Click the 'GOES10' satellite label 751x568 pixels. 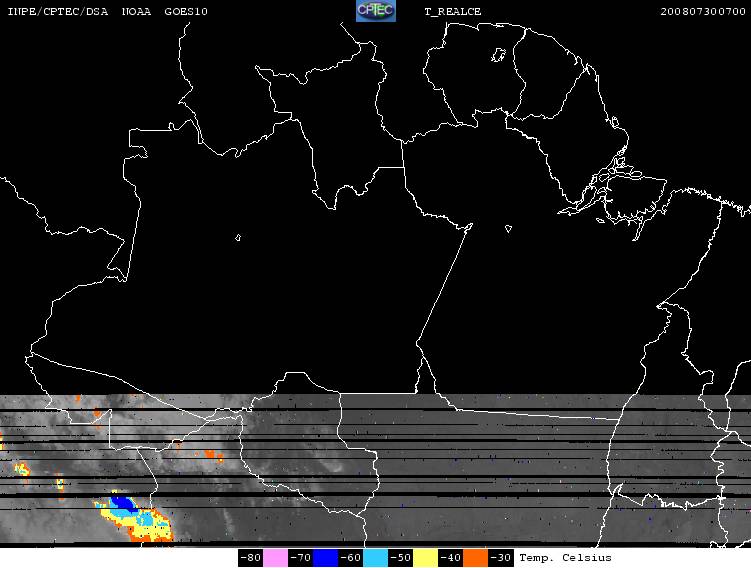pos(186,11)
